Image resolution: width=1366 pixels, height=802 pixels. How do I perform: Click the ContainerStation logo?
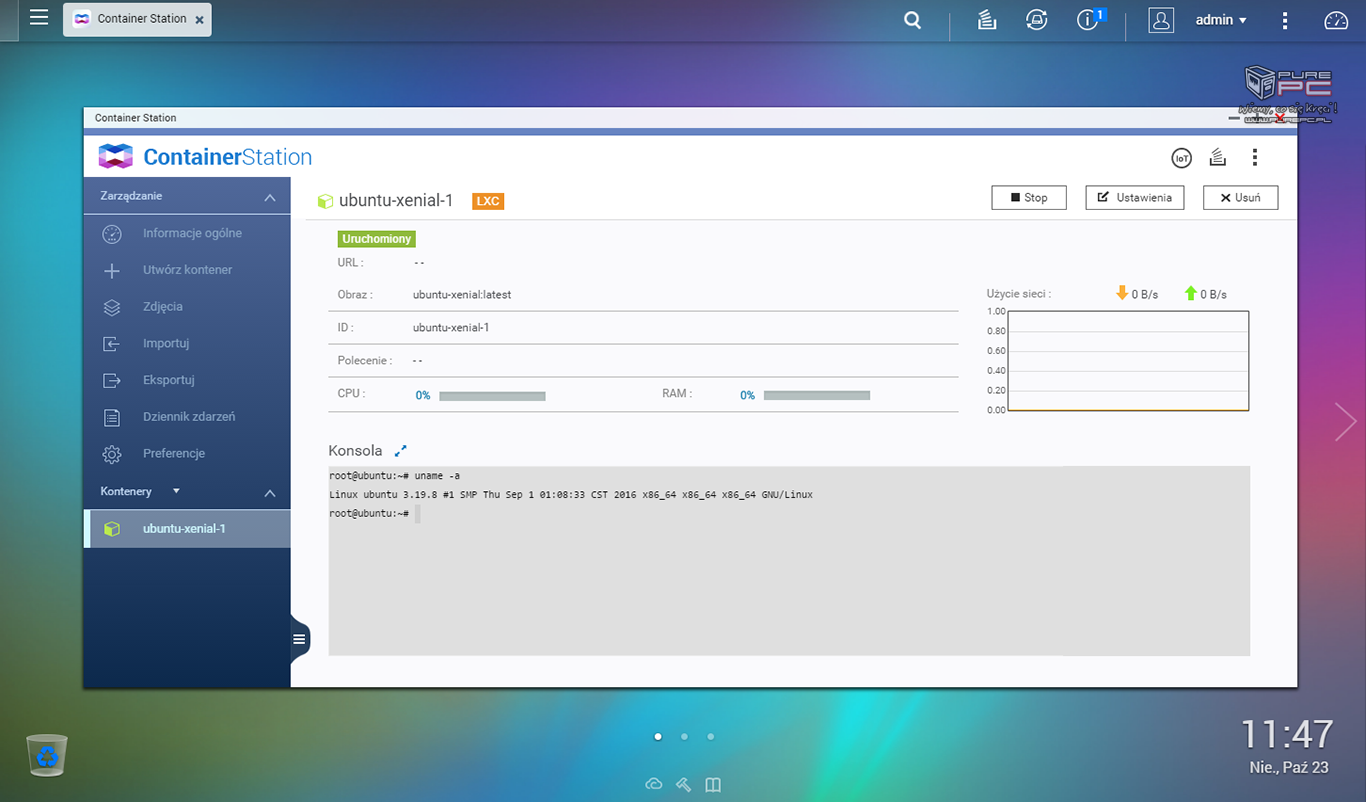(x=205, y=157)
